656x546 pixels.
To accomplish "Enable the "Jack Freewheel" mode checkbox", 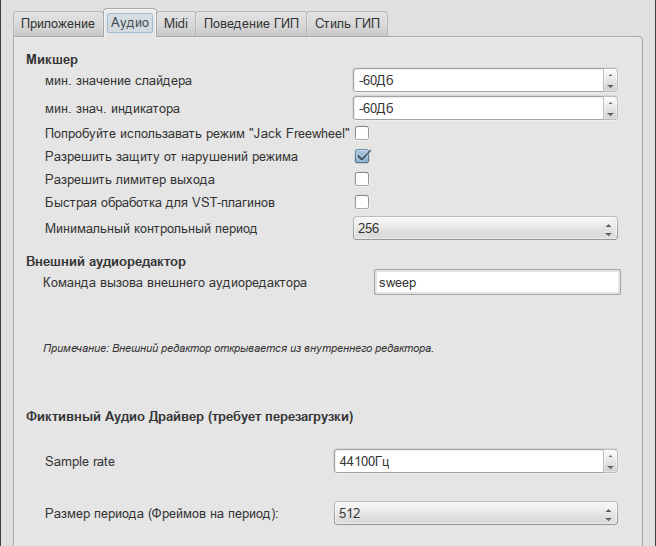I will click(x=362, y=133).
